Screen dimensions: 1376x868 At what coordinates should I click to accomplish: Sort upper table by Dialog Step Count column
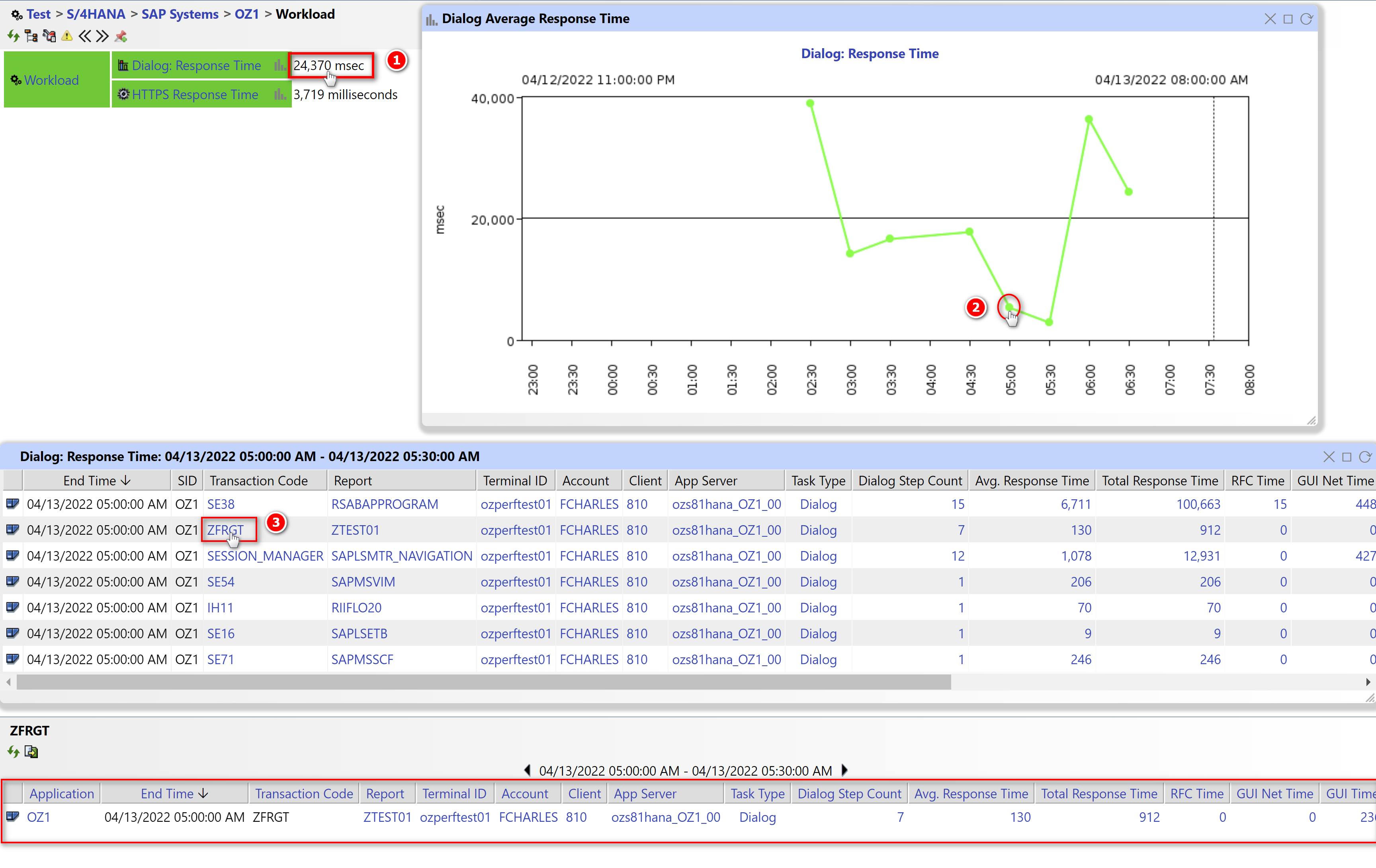tap(910, 481)
